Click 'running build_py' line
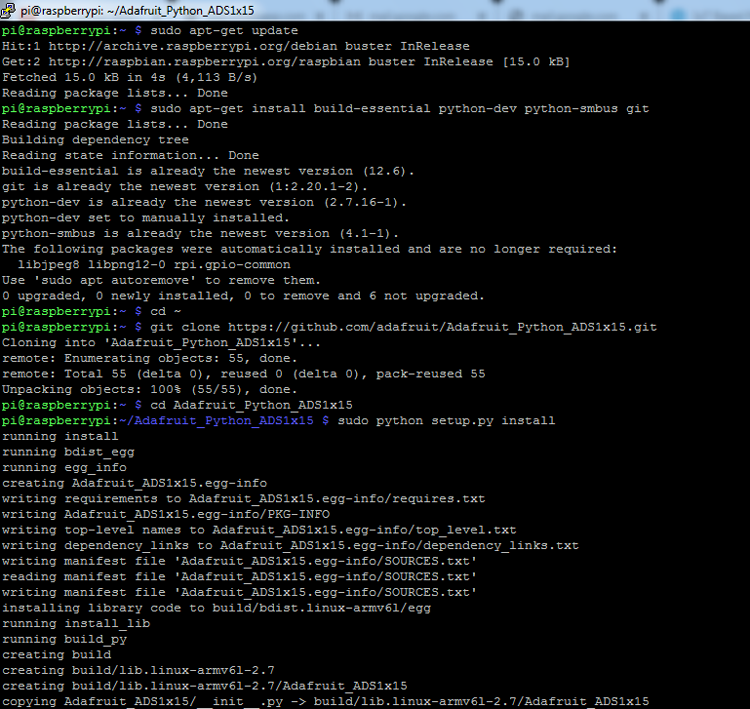 [x=64, y=639]
